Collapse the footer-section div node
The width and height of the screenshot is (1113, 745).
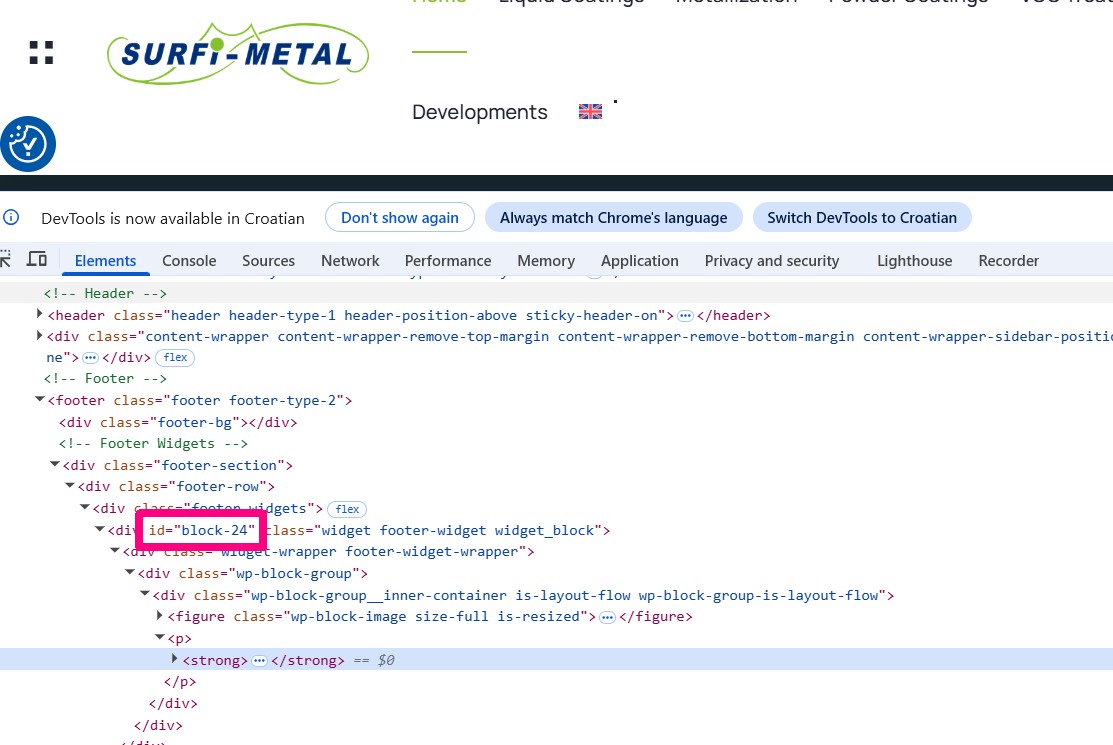[x=55, y=465]
